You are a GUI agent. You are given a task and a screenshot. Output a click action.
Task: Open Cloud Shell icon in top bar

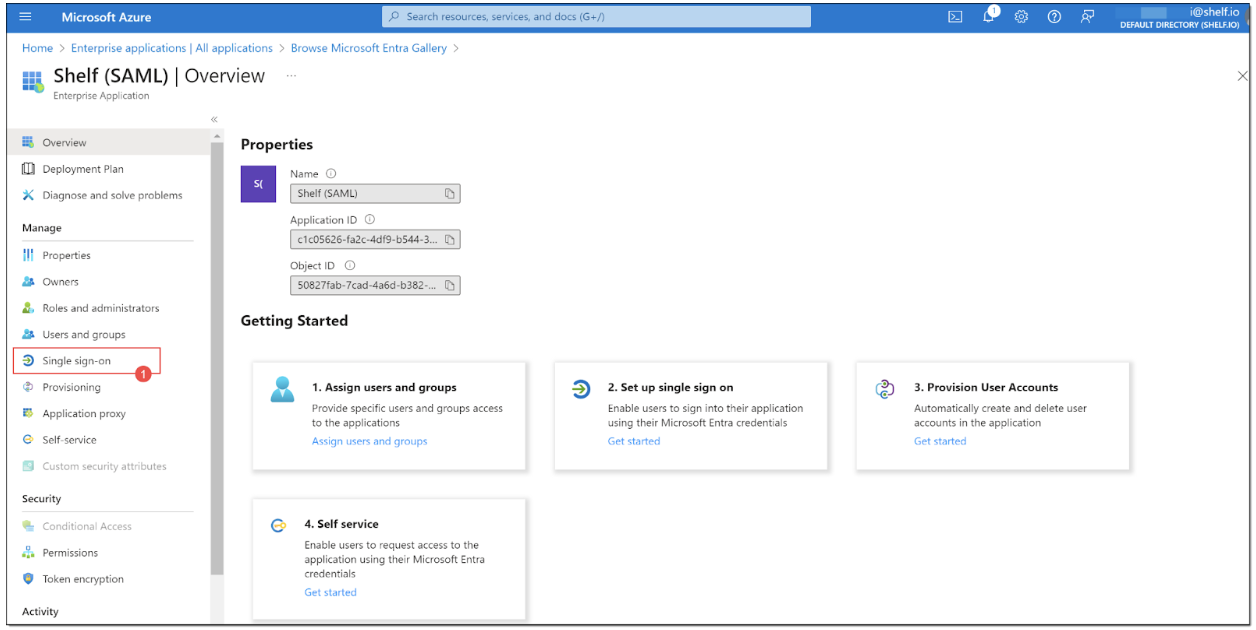point(955,17)
